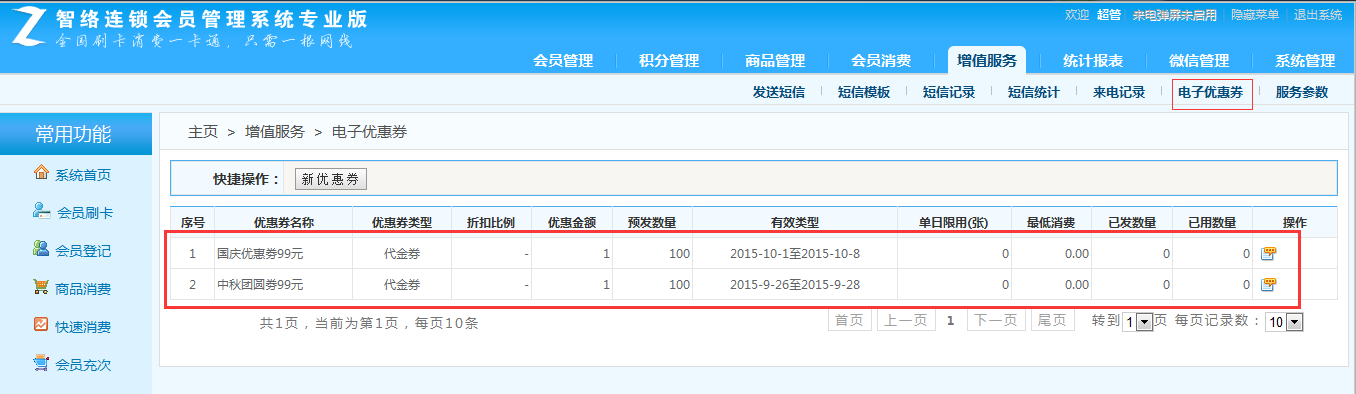Image resolution: width=1356 pixels, height=394 pixels.
Task: Switch to the 会员管理 tab
Action: coord(563,60)
